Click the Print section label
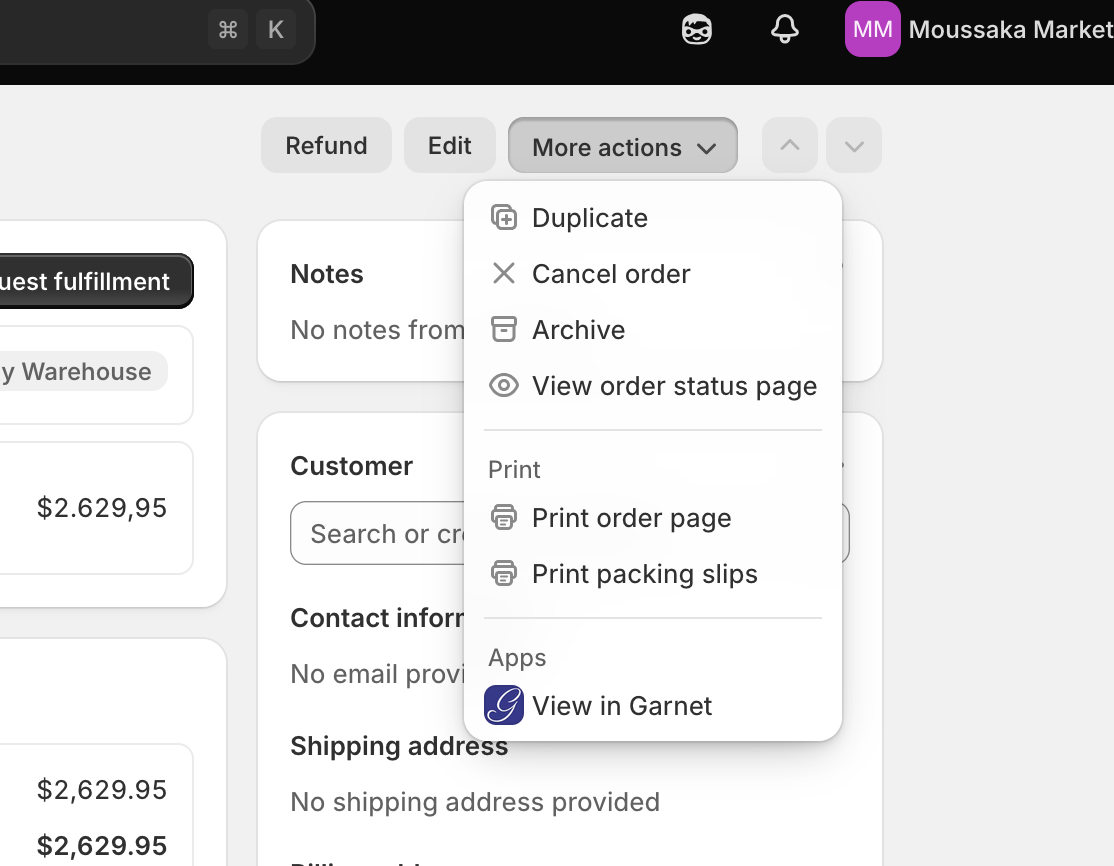 (x=514, y=470)
